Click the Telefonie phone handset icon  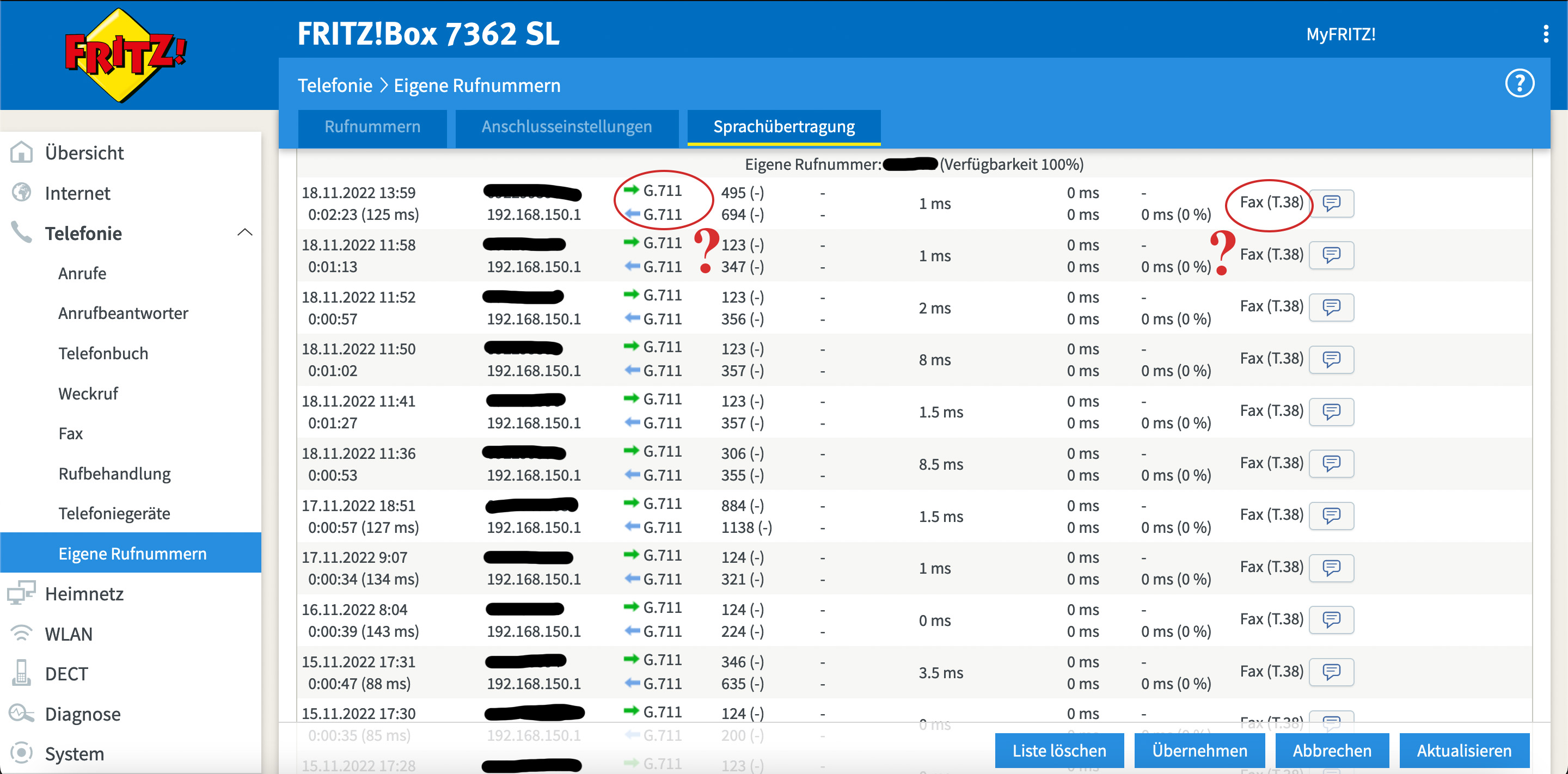[22, 232]
